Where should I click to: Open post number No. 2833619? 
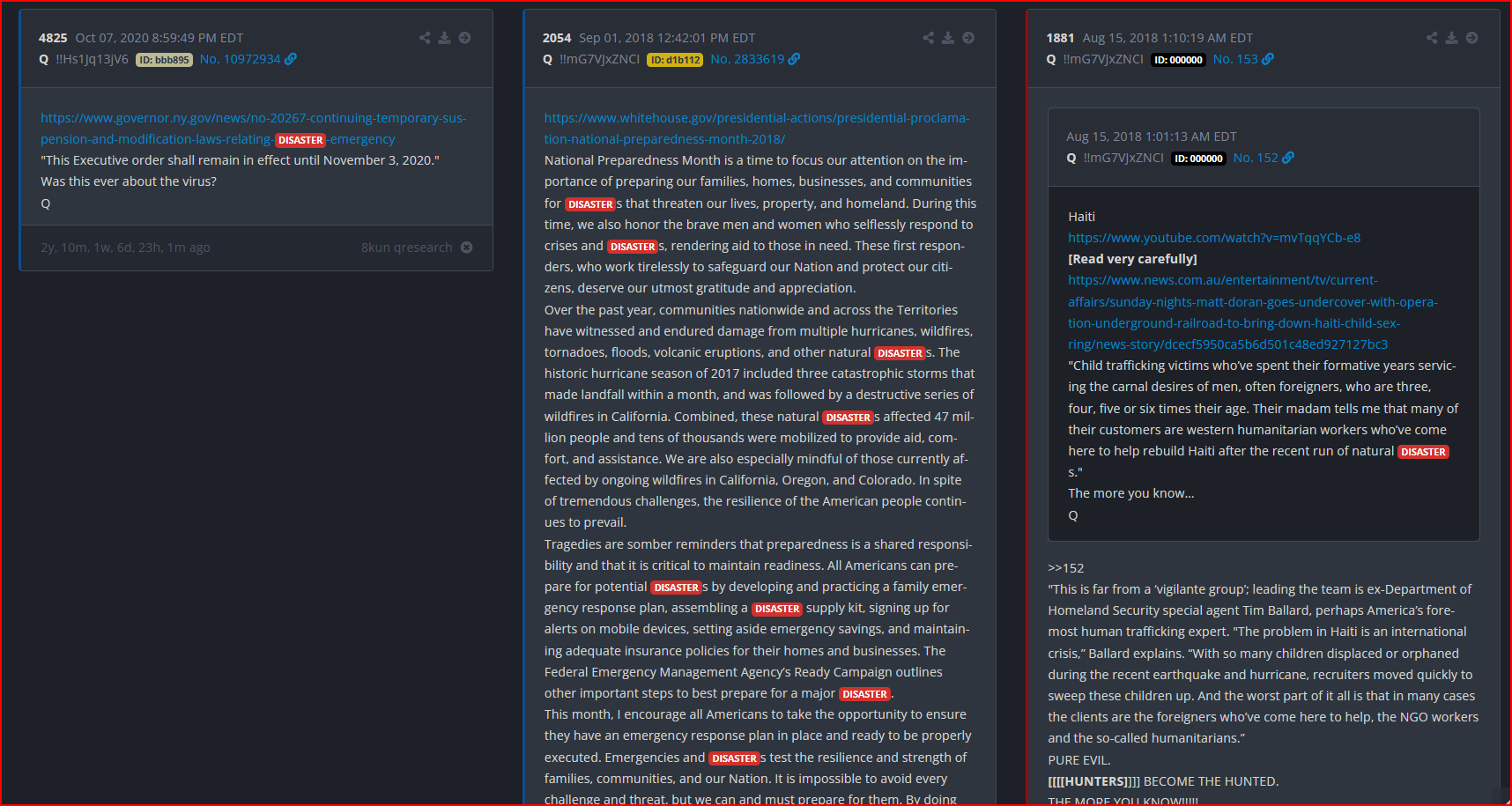747,59
